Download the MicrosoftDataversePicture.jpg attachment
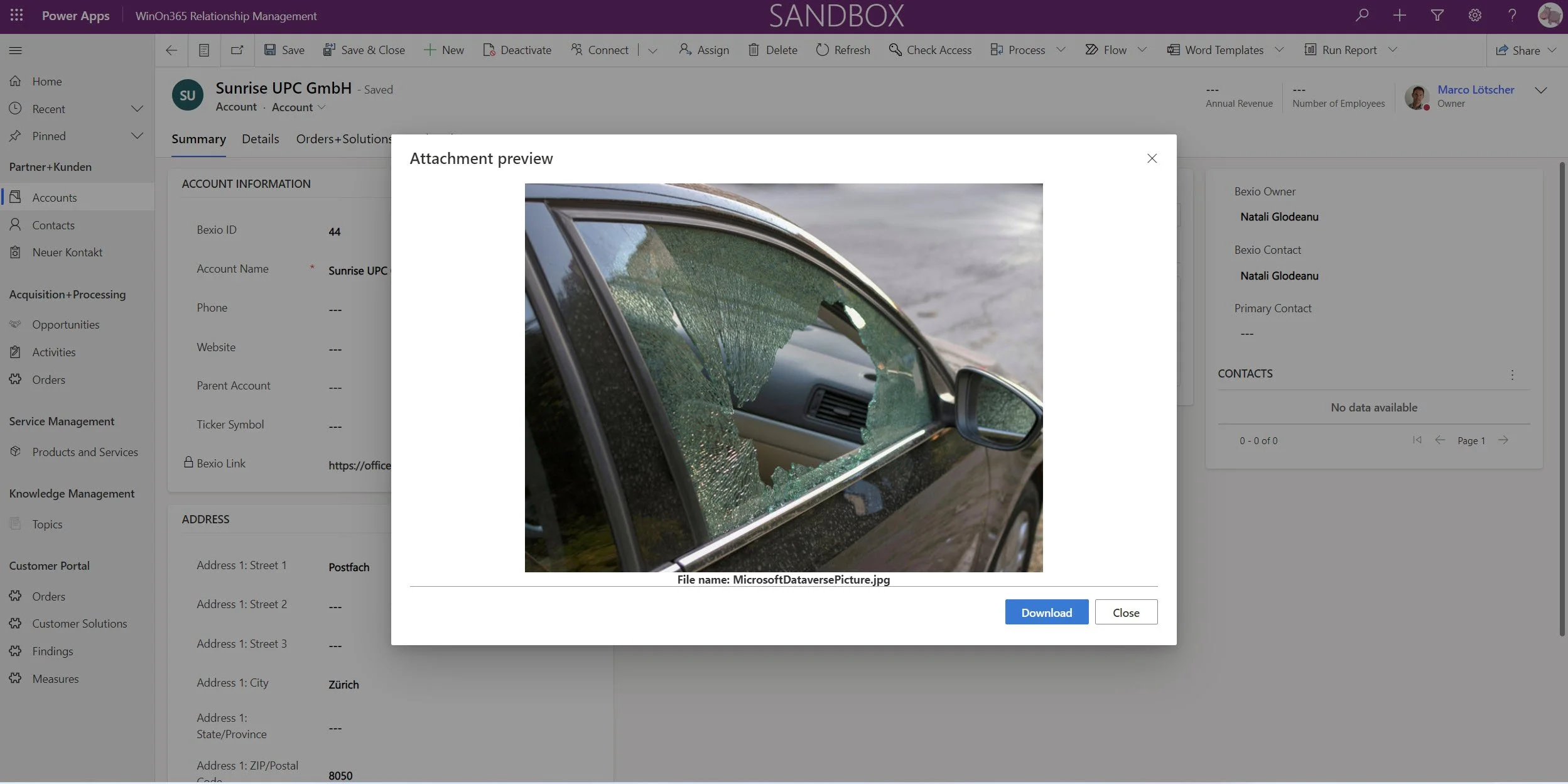 [1046, 612]
